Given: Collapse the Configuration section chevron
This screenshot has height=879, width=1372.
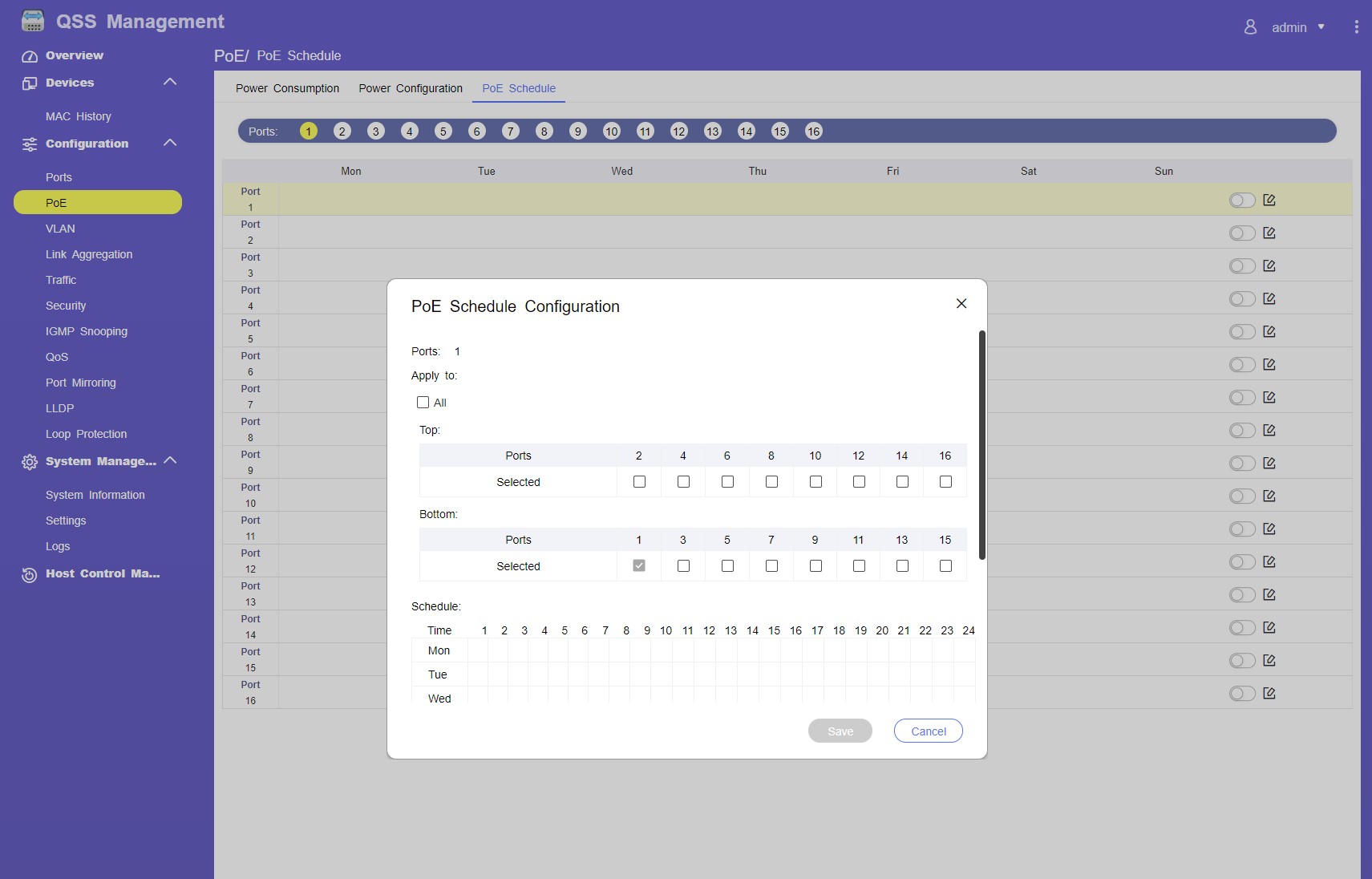Looking at the screenshot, I should 170,143.
